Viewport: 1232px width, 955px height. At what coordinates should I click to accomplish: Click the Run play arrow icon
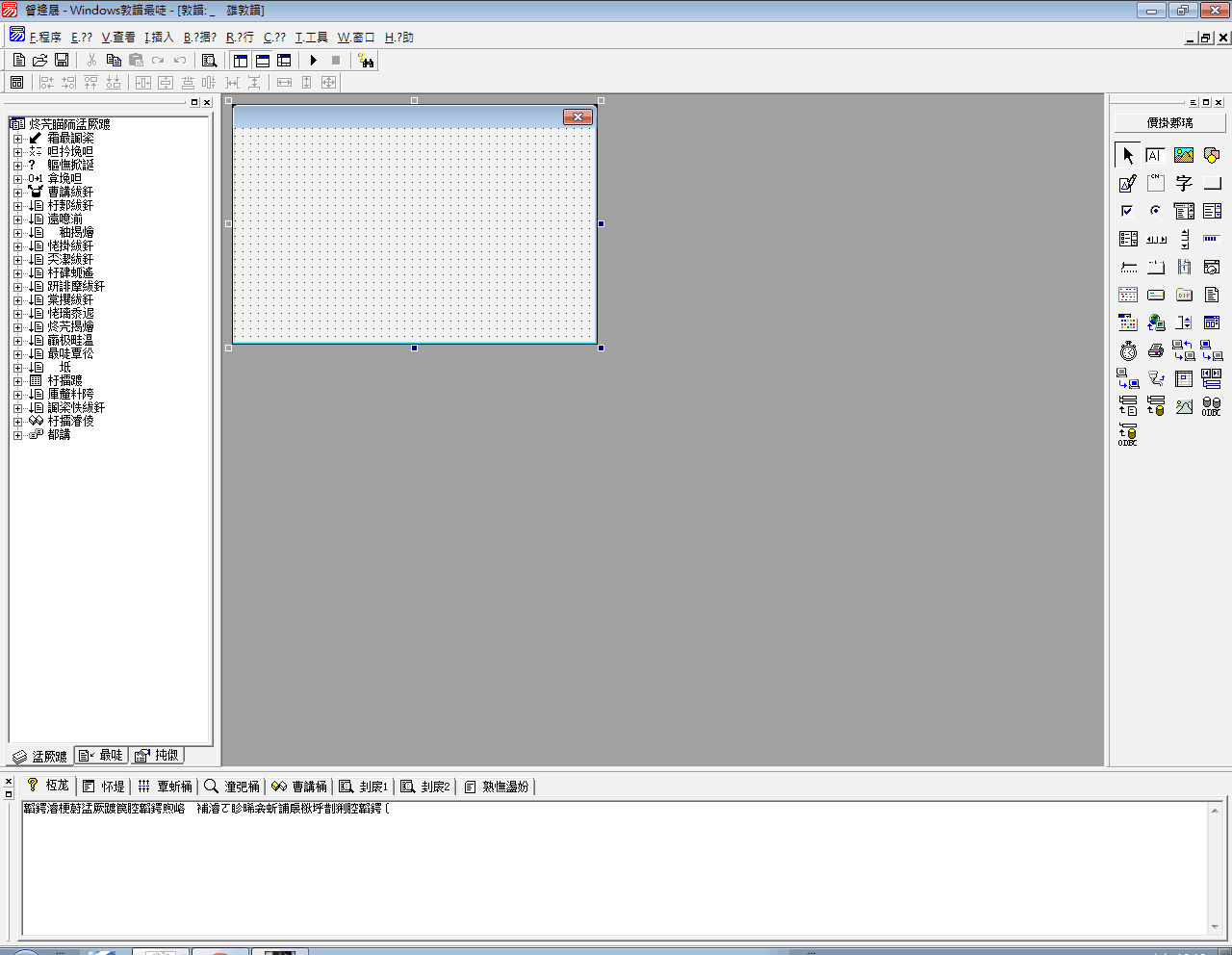tap(314, 60)
